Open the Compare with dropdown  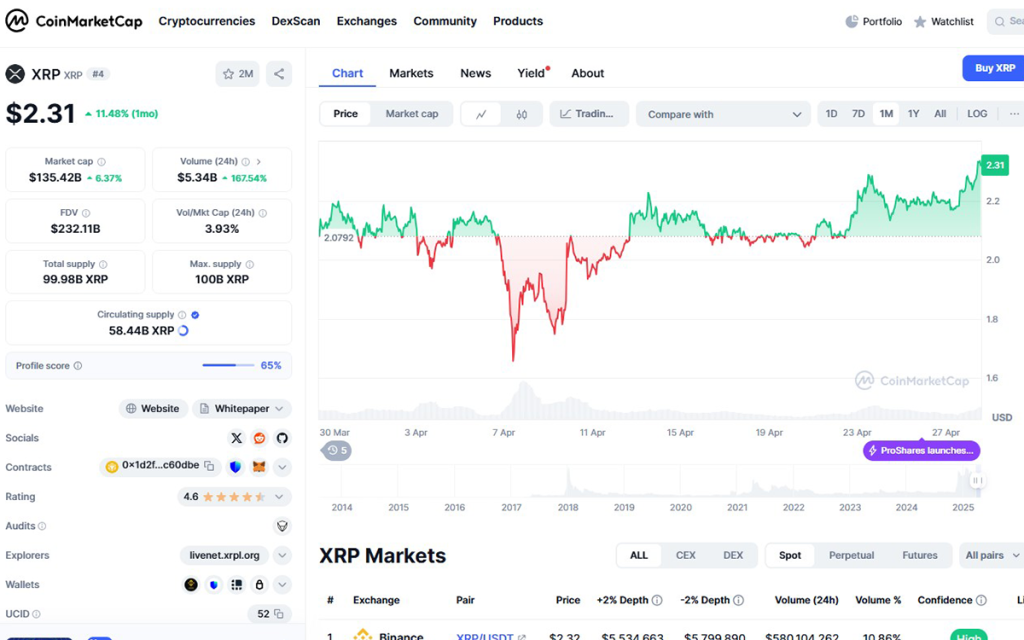point(723,114)
